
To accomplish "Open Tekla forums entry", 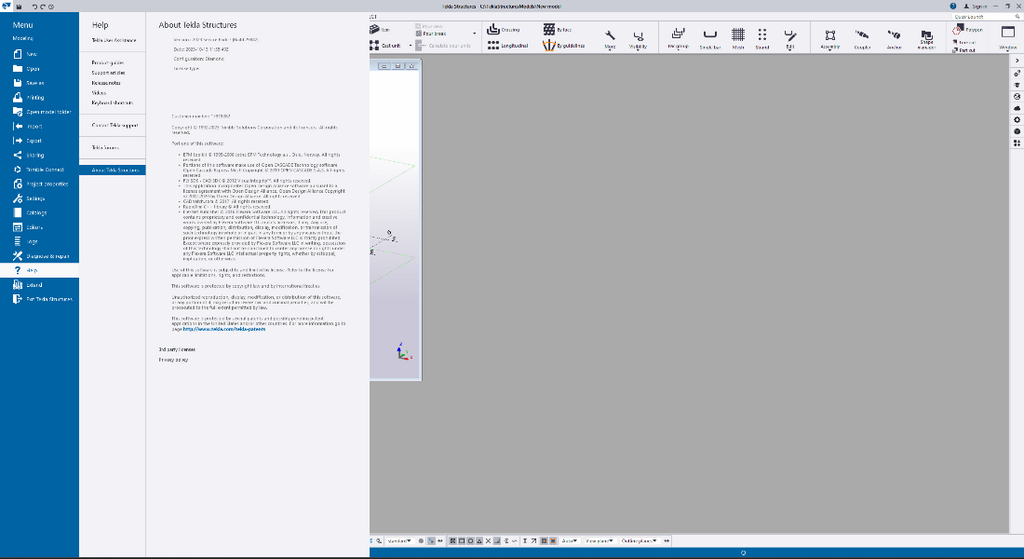I will 105,148.
